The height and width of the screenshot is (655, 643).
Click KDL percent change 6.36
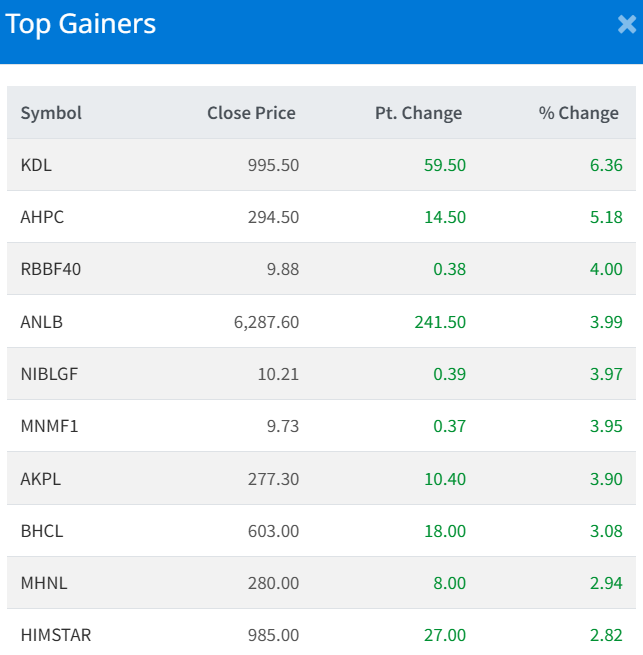pos(606,165)
